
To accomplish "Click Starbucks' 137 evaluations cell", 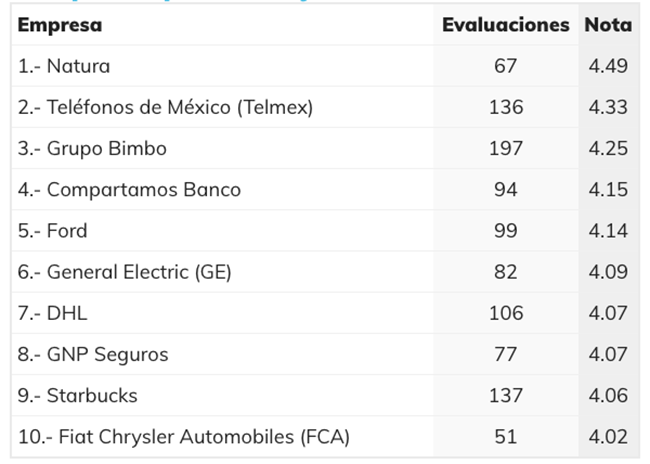I will (x=506, y=395).
